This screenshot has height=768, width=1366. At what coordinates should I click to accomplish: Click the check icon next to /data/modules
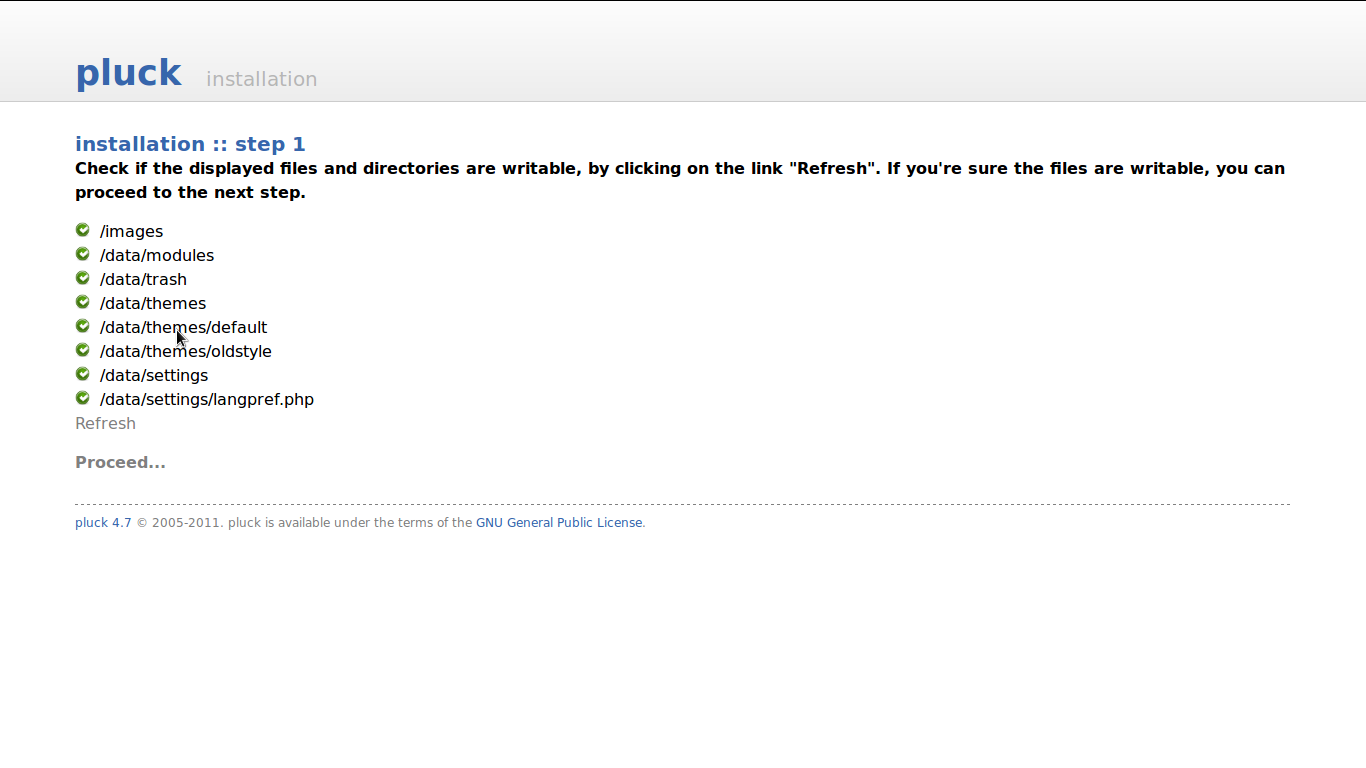(83, 254)
